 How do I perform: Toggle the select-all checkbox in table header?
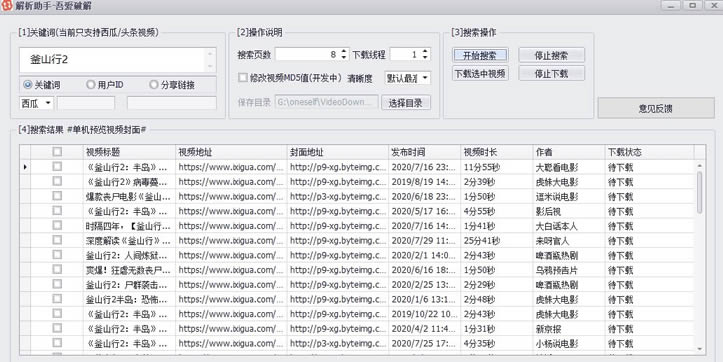pyautogui.click(x=57, y=151)
